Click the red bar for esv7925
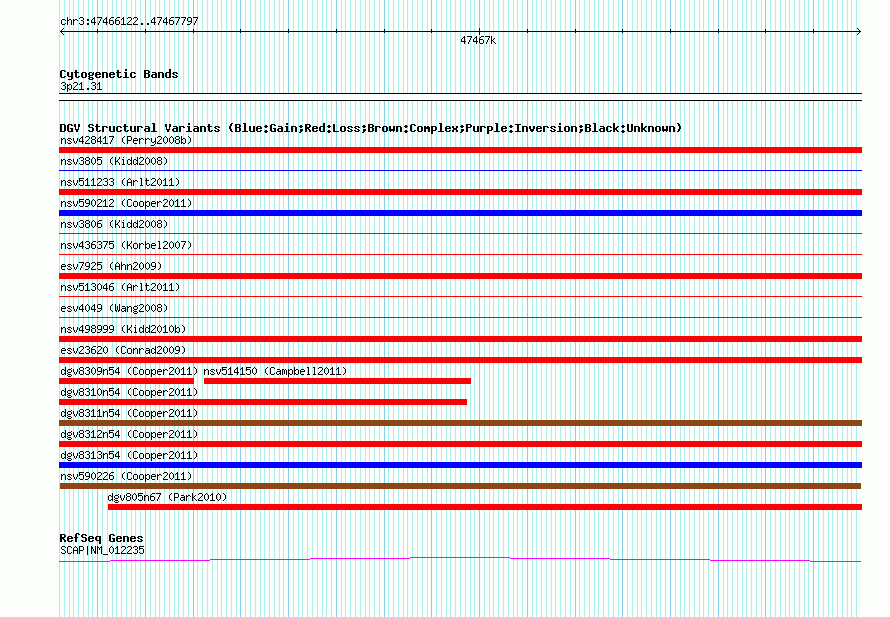 460,276
